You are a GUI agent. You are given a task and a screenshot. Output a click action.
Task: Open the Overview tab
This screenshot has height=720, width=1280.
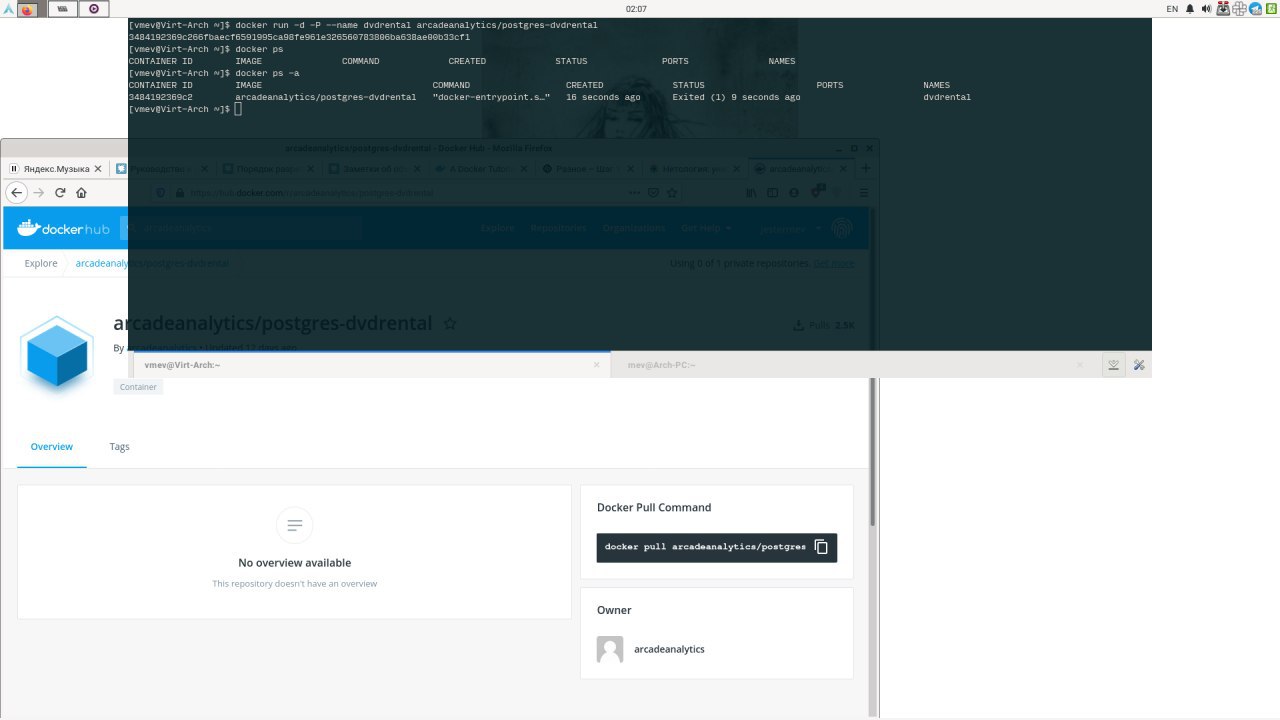[51, 447]
